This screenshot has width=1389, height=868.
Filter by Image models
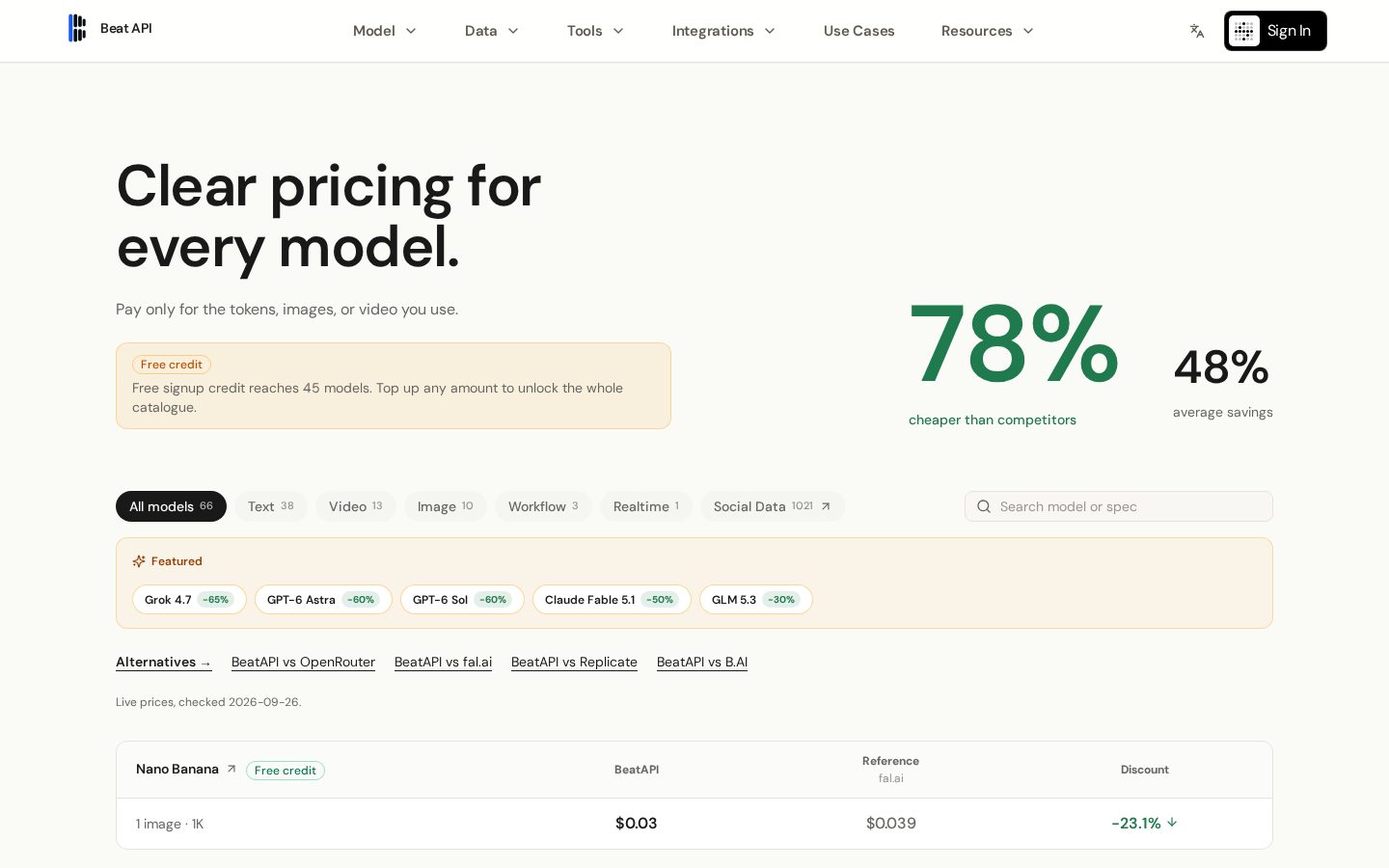tap(446, 506)
